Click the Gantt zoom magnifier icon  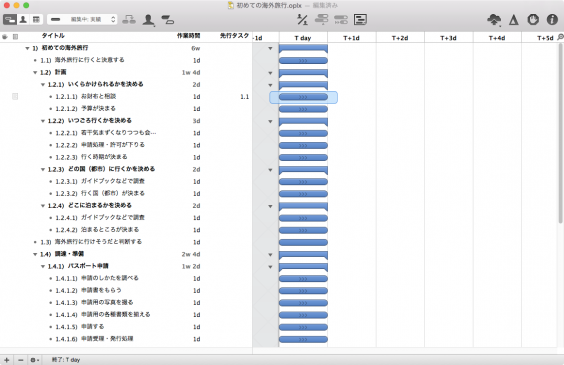click(x=560, y=37)
